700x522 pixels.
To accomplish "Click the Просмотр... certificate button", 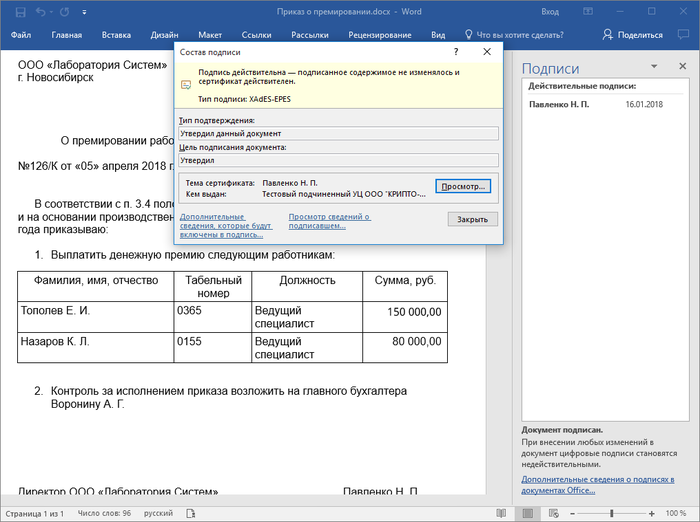I will [463, 186].
